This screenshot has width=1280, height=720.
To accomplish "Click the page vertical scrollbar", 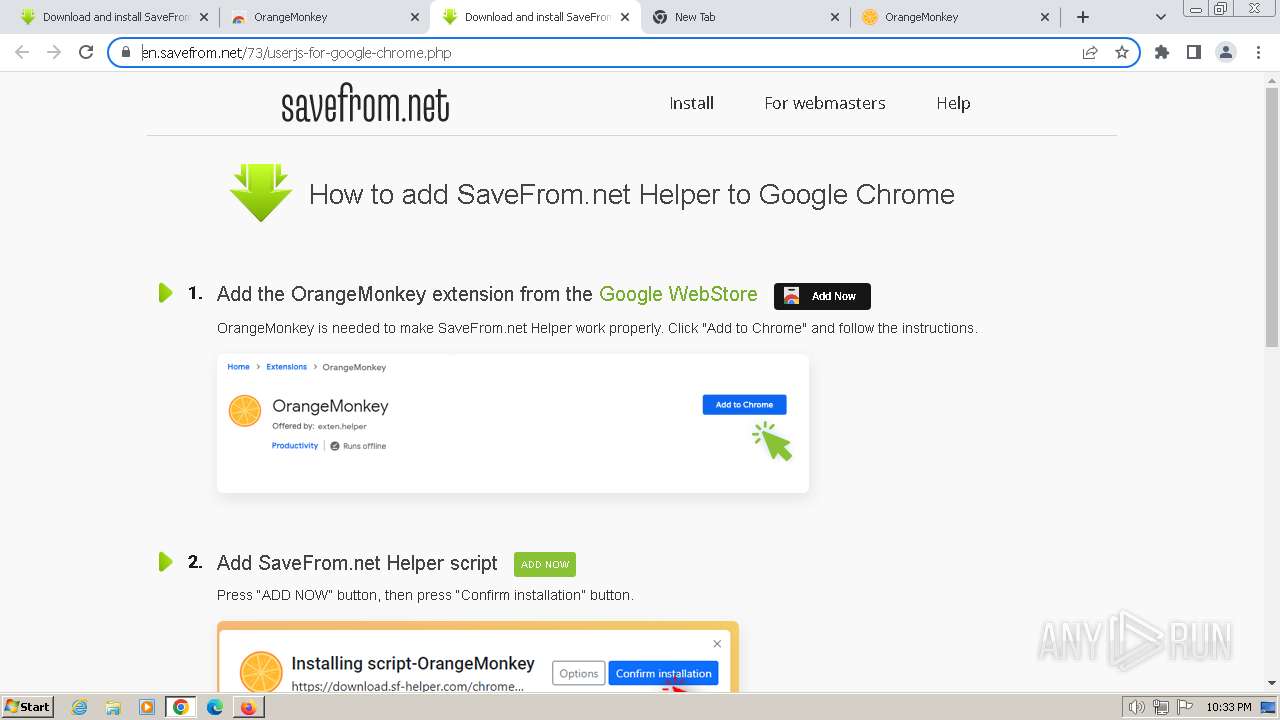I will tap(1272, 220).
